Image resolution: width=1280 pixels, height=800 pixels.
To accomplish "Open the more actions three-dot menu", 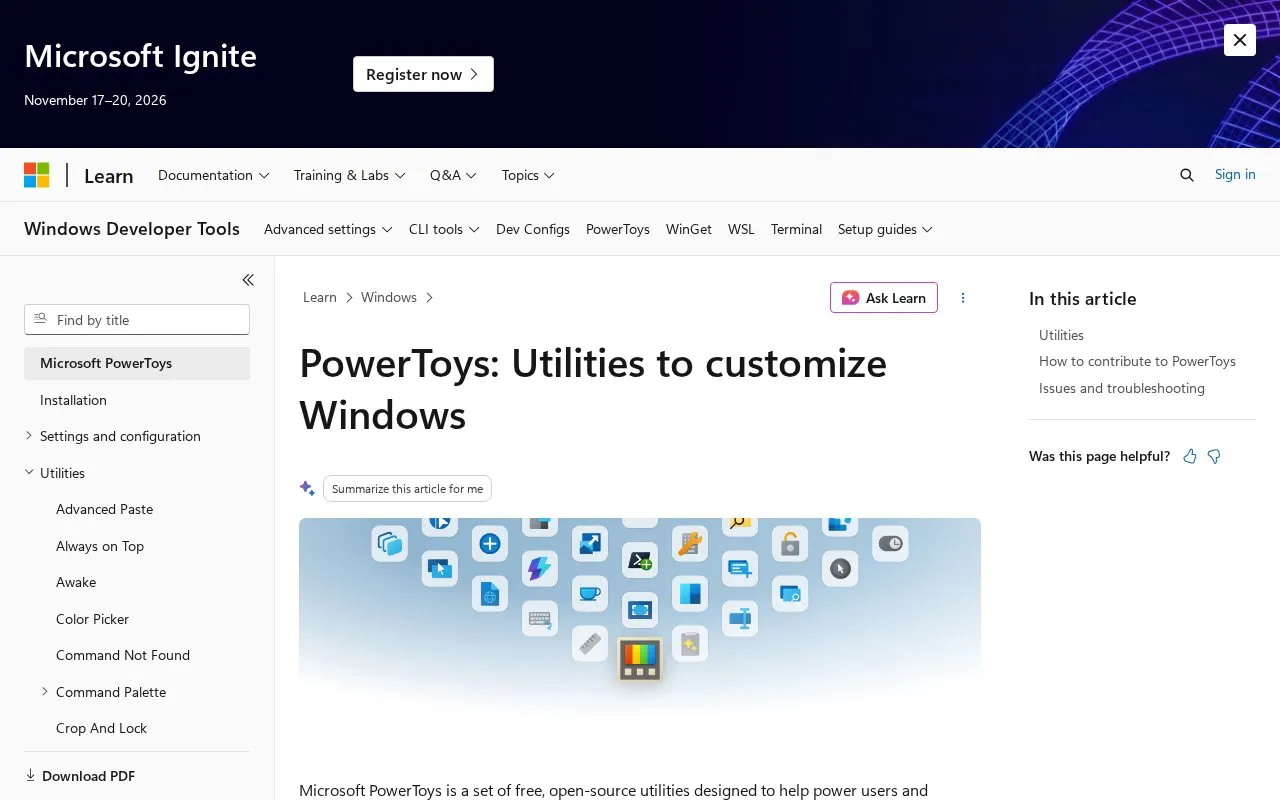I will [963, 298].
